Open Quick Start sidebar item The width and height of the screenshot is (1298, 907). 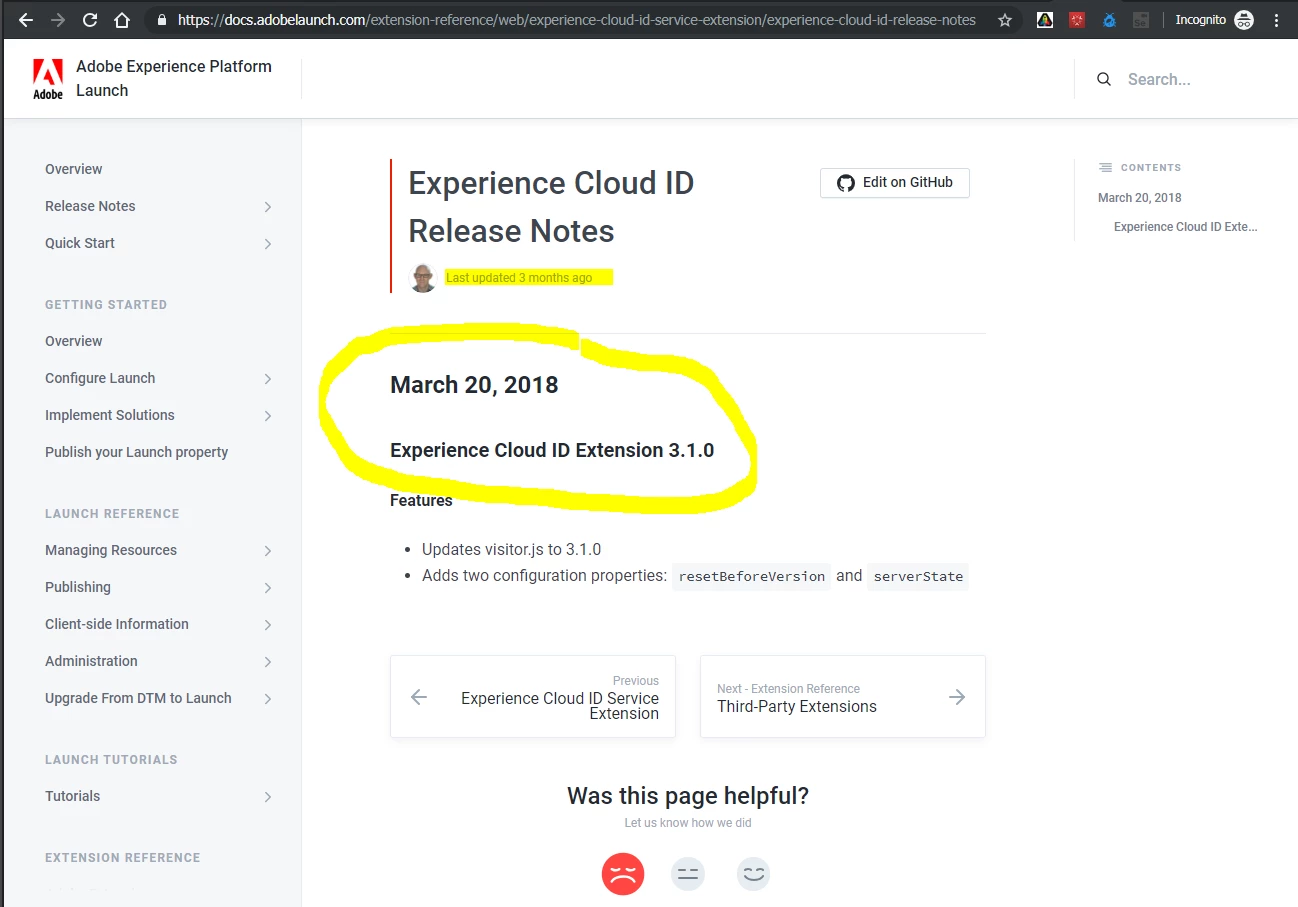coord(80,243)
